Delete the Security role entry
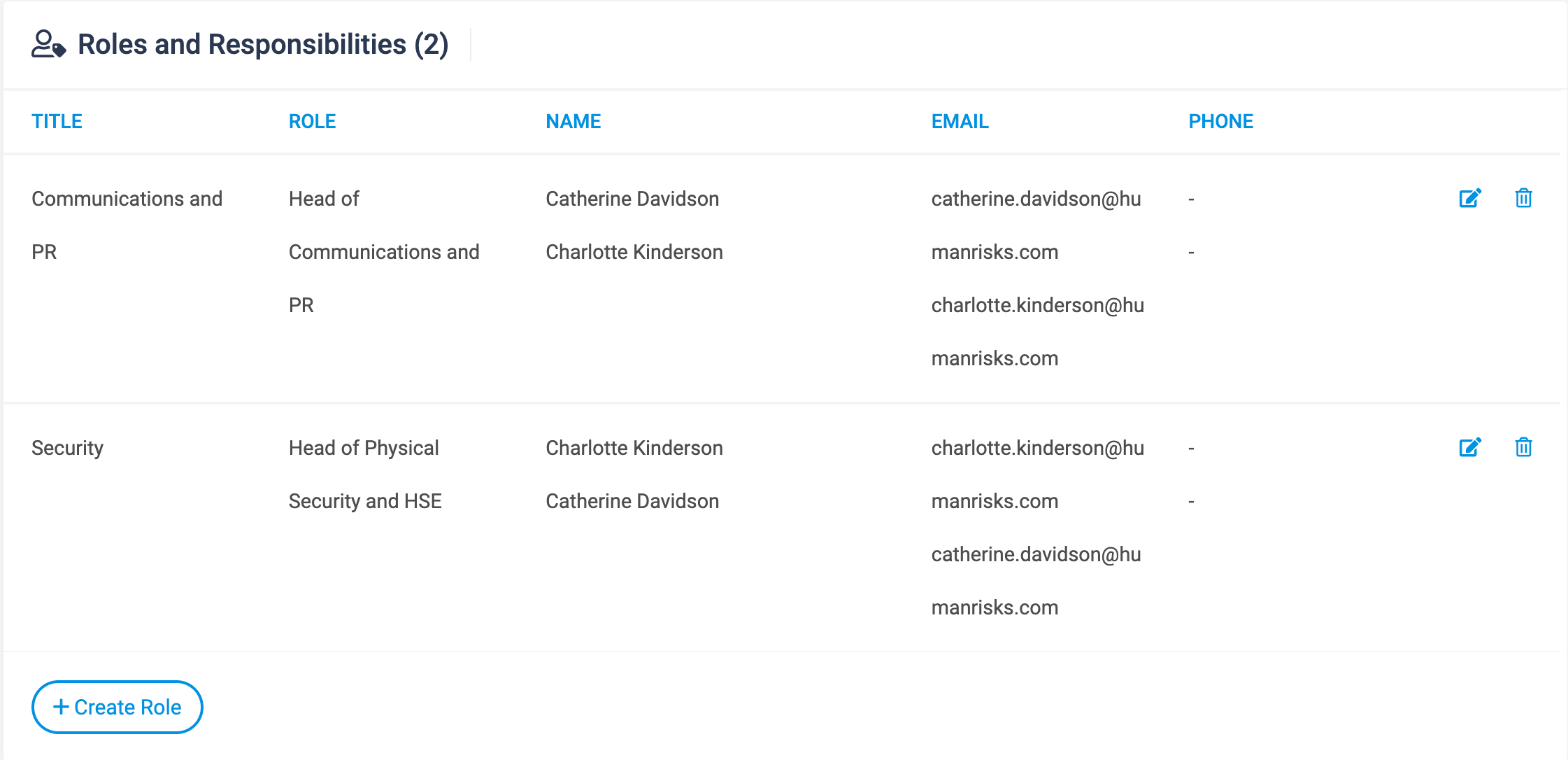This screenshot has width=1568, height=760. [1523, 448]
